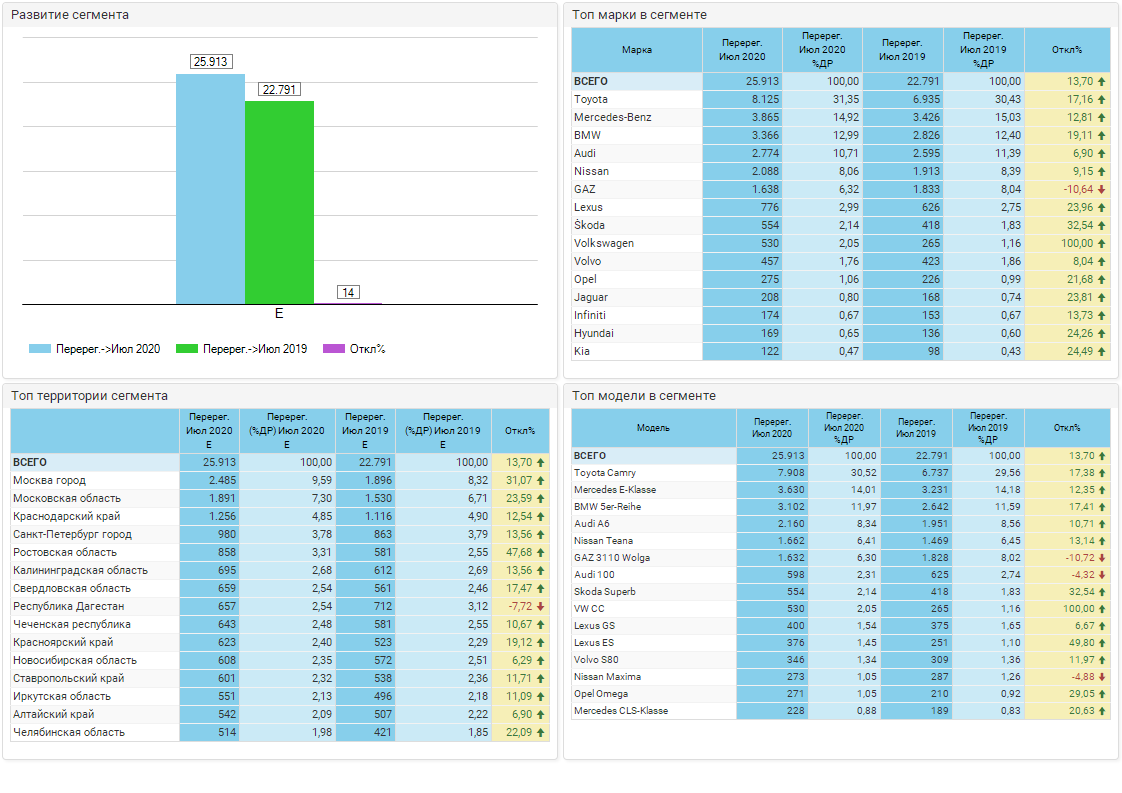Click Откл% header in Топ территории table
The height and width of the screenshot is (793, 1122).
pyautogui.click(x=520, y=431)
